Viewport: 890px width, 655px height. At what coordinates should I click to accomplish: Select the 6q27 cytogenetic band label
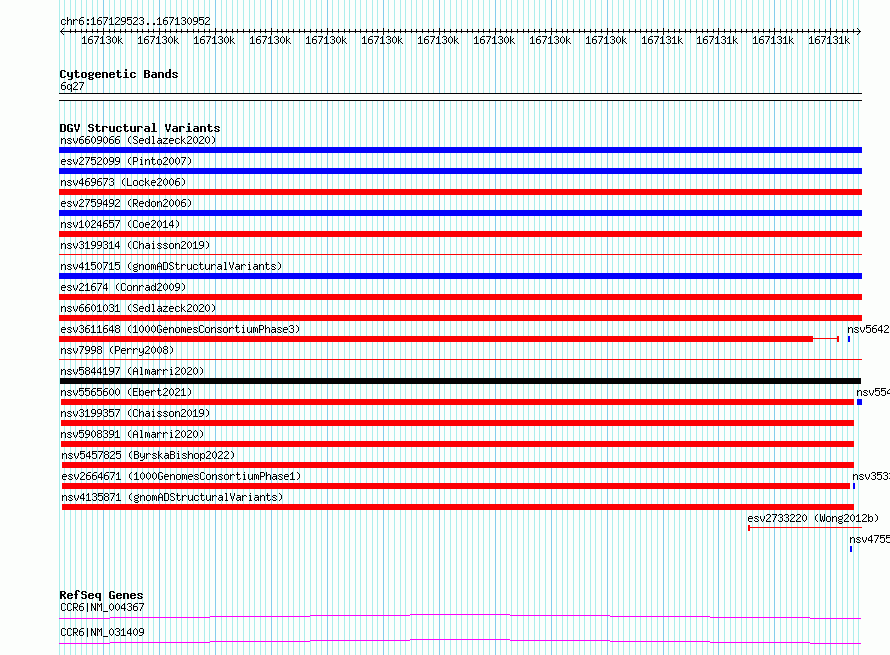(72, 86)
